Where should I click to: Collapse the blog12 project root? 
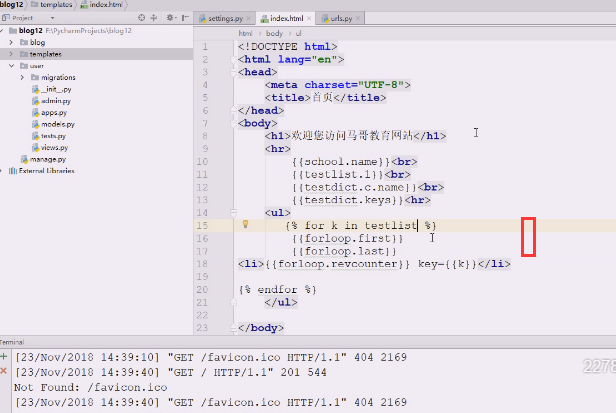[2, 30]
